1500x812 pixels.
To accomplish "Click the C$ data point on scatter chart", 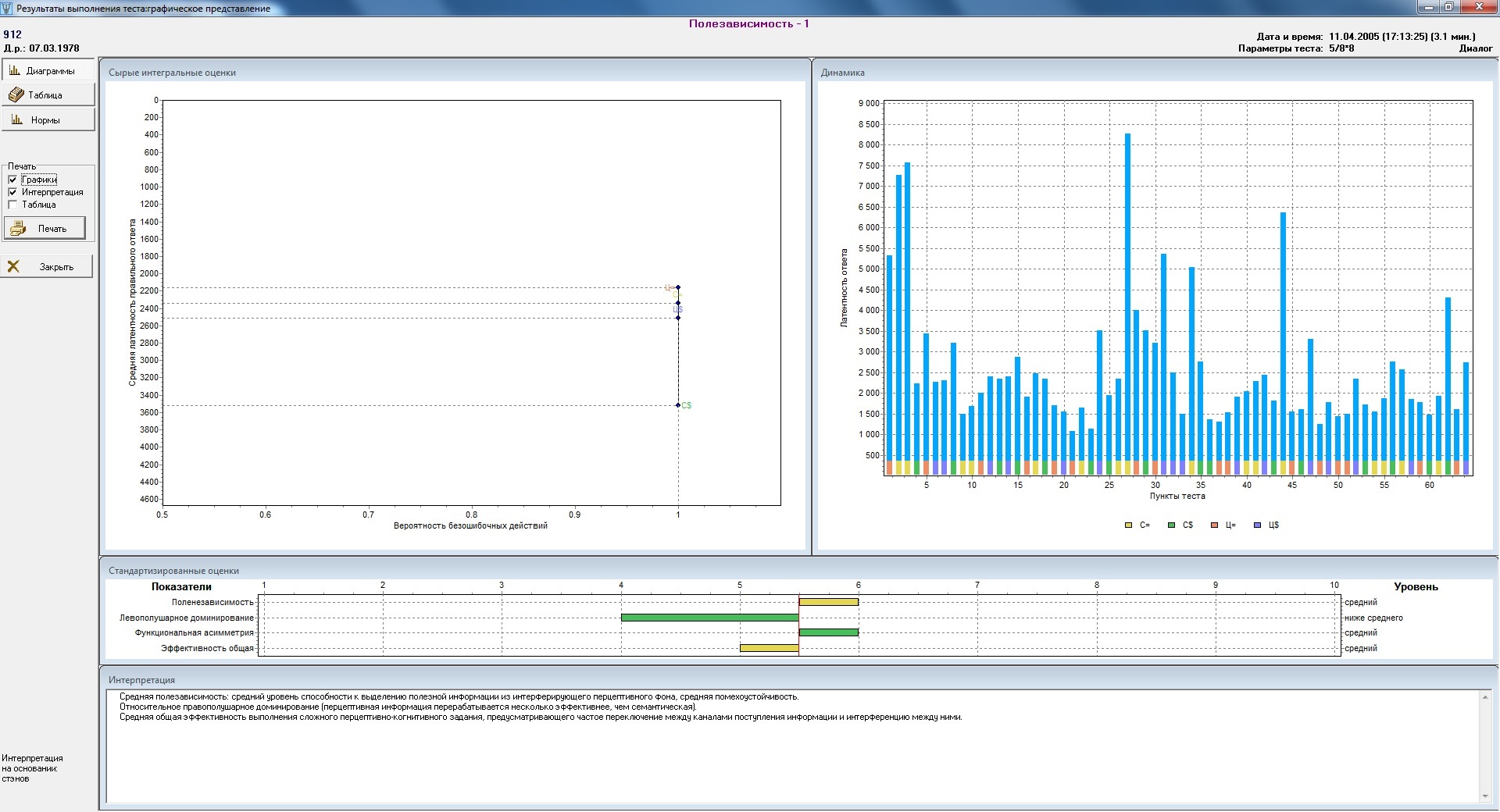I will click(678, 405).
